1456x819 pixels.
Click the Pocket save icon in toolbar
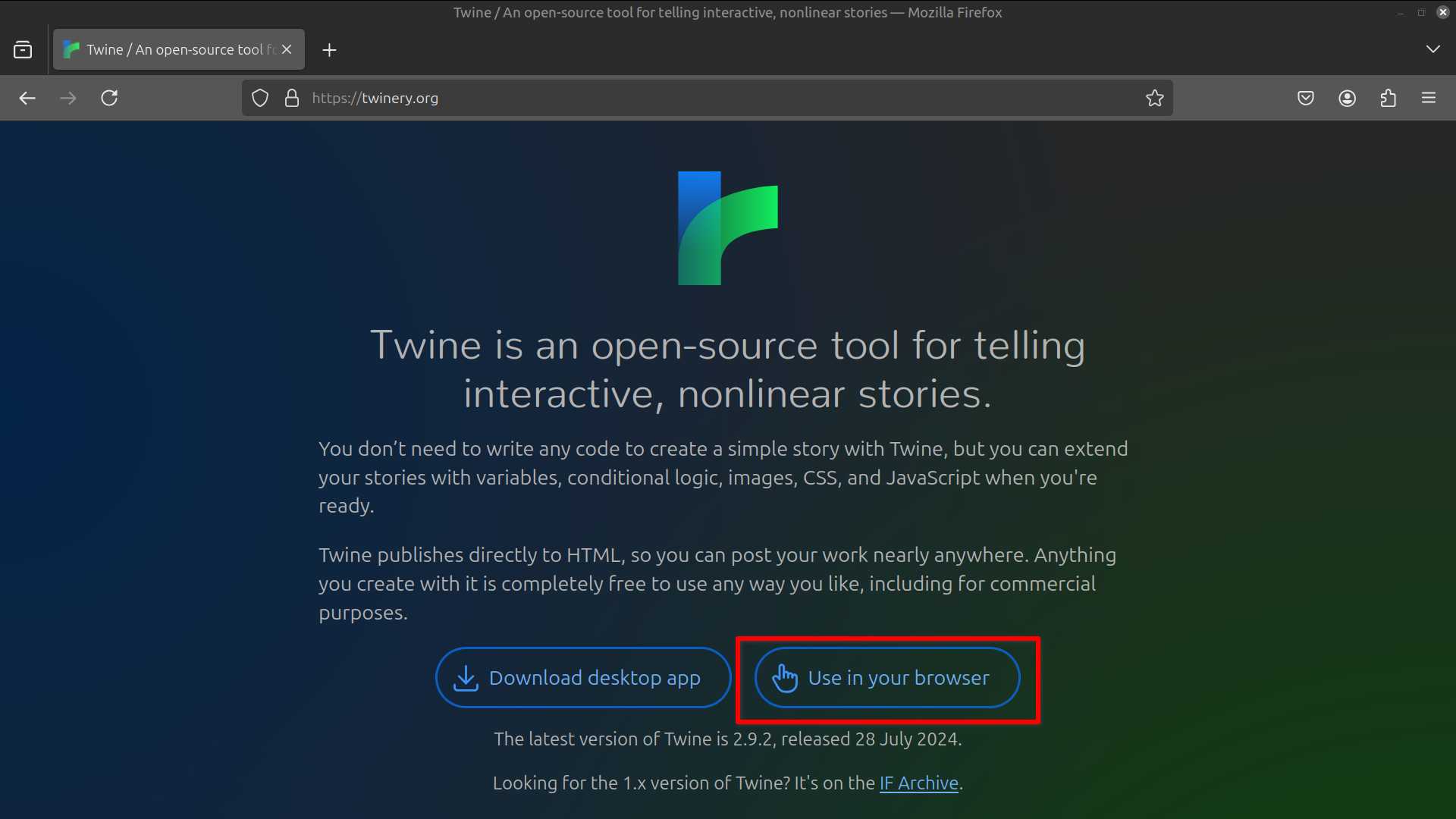[x=1305, y=97]
